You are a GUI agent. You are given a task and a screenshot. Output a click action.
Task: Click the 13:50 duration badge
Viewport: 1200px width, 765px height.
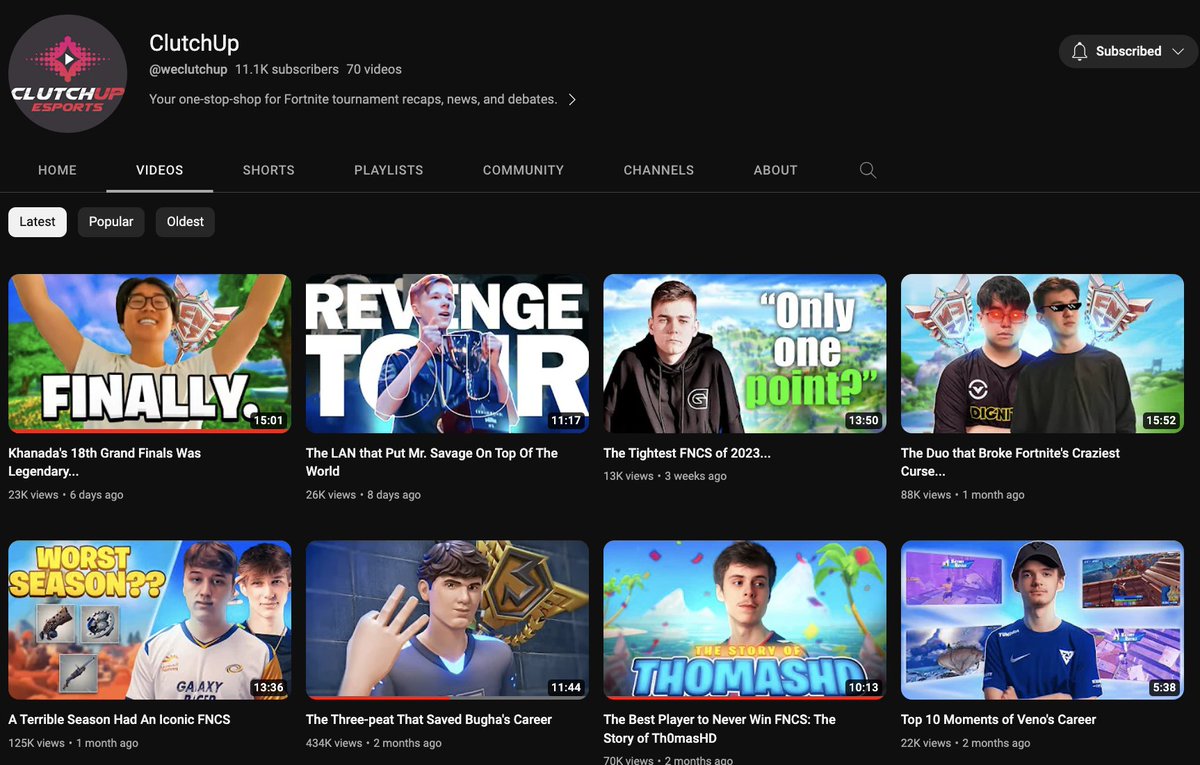(863, 420)
